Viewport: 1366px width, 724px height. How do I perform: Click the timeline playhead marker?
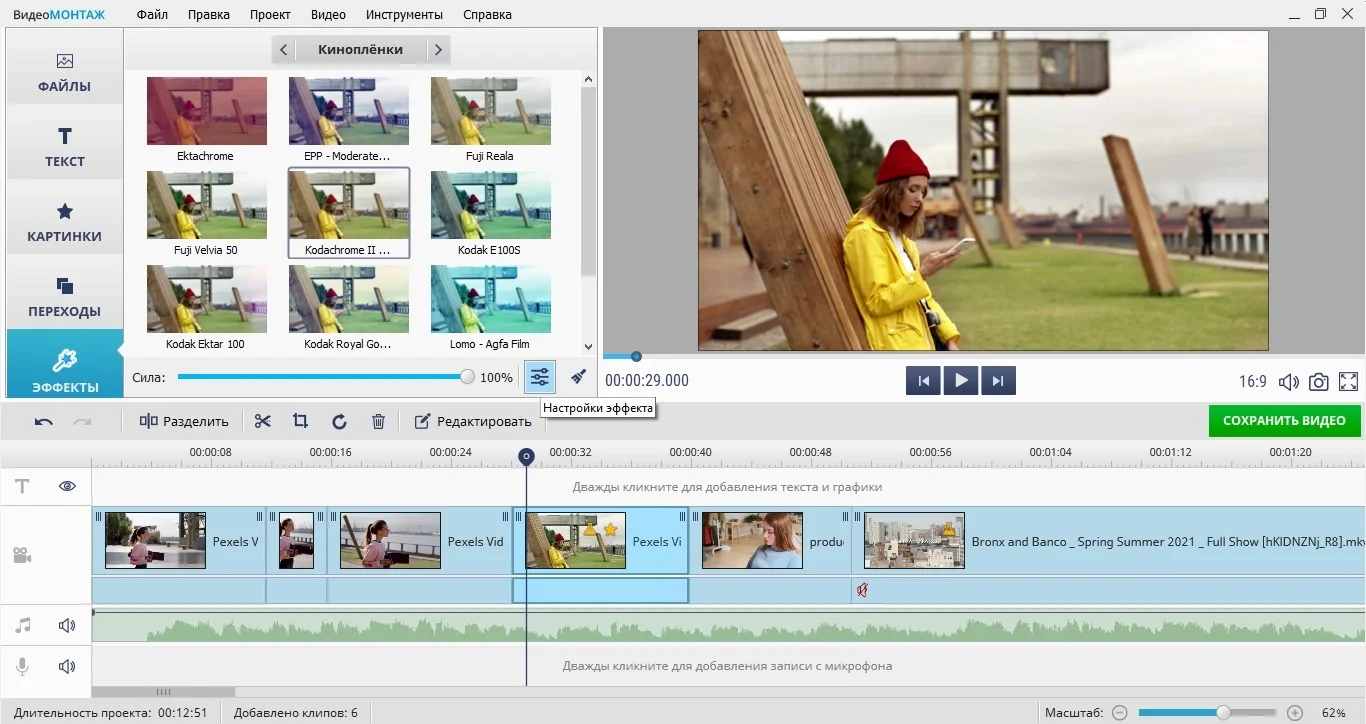coord(526,457)
